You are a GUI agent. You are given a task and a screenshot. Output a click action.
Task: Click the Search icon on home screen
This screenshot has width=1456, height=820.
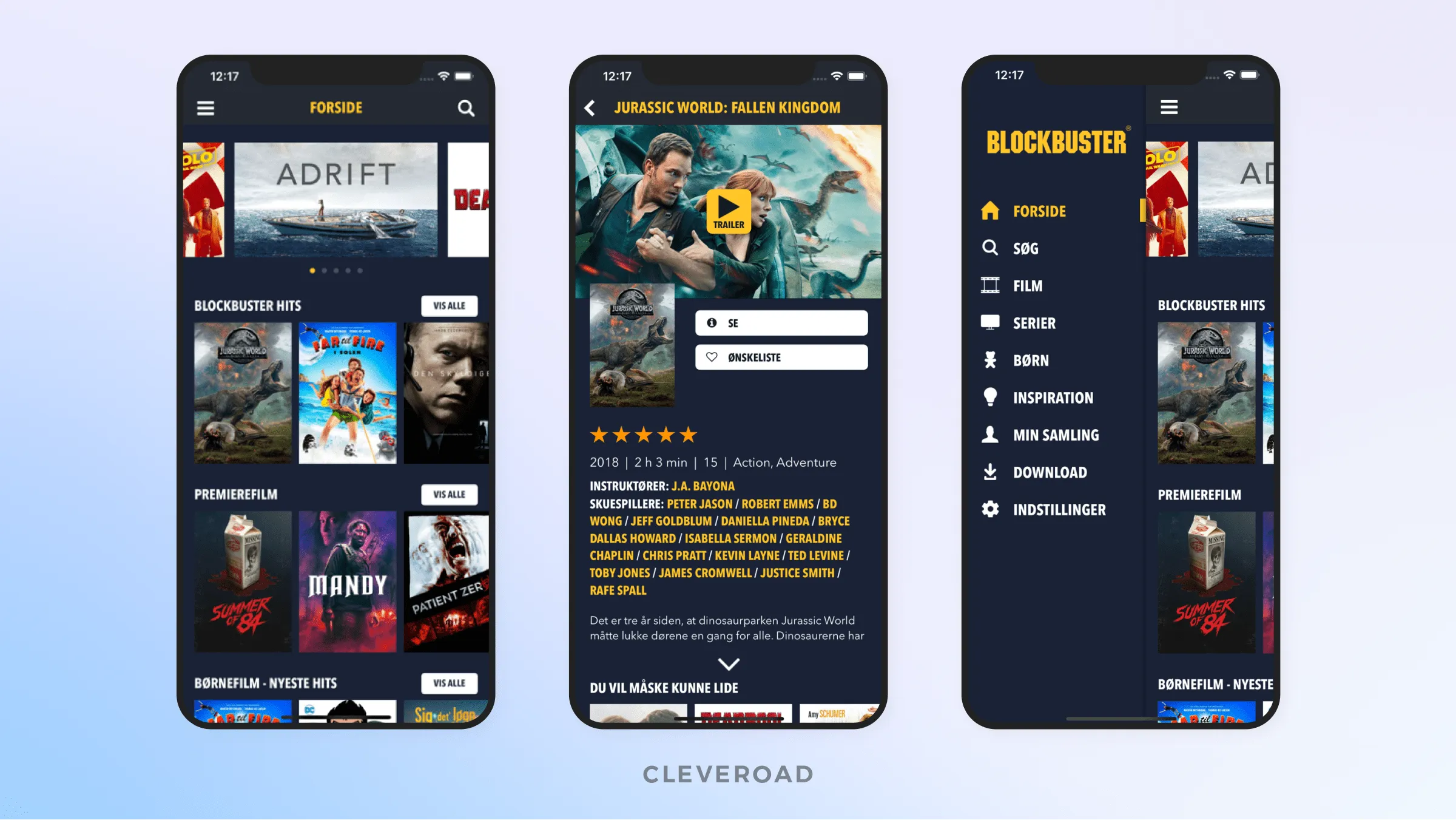tap(467, 108)
